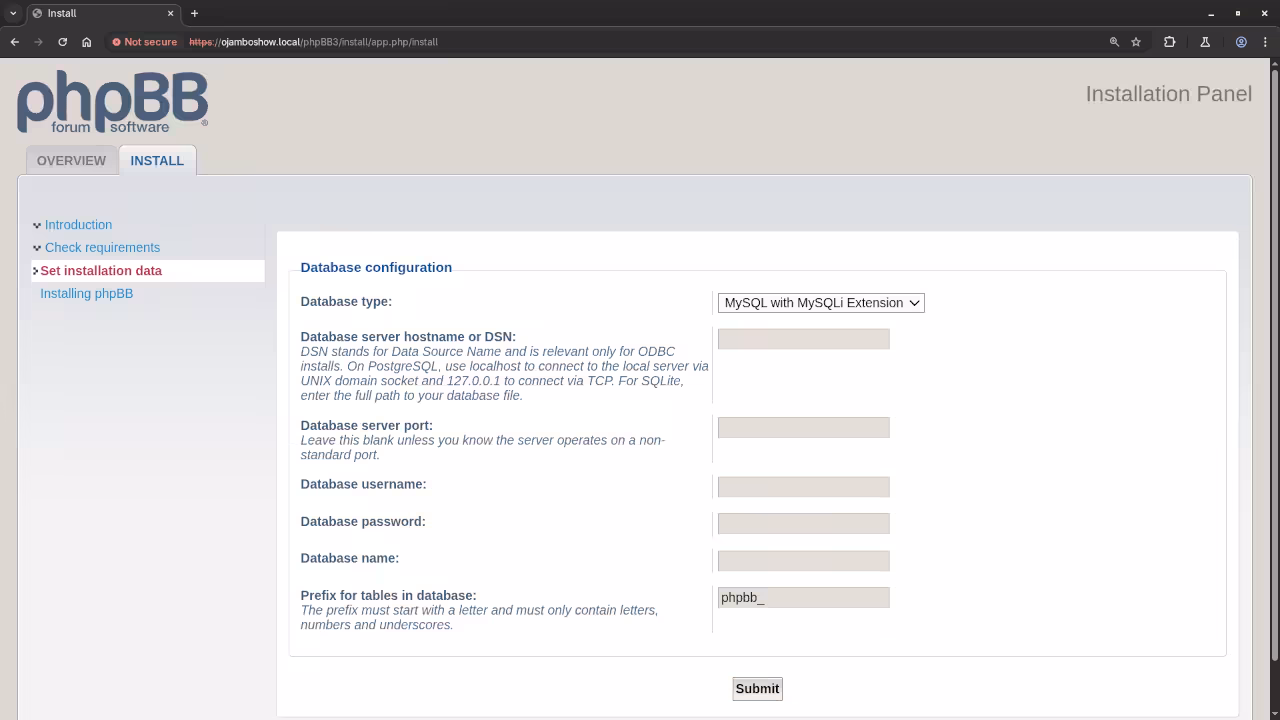1280x720 pixels.
Task: Open a new browser tab
Action: click(194, 13)
